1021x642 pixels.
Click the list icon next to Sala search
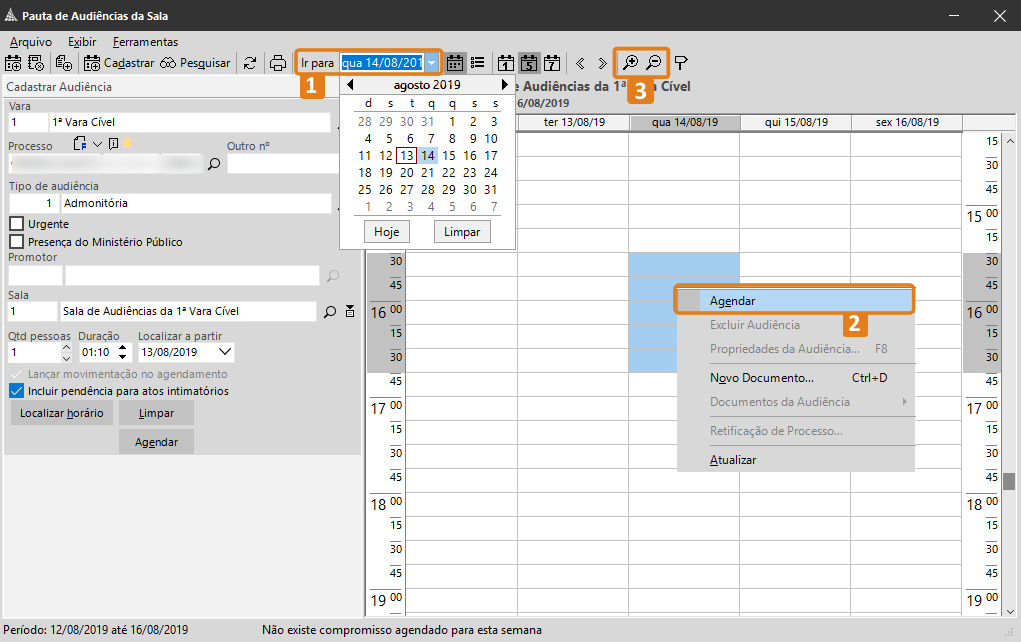[x=350, y=311]
